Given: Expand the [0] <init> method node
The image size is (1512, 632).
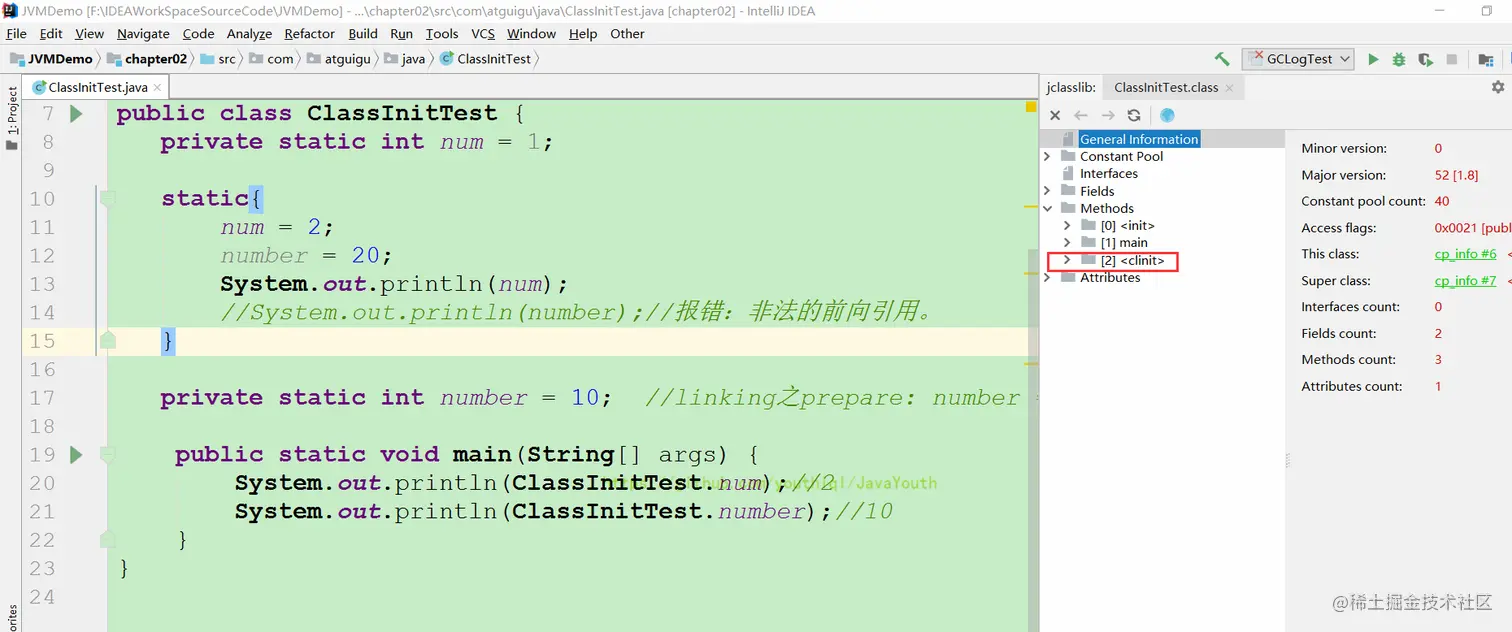Looking at the screenshot, I should (x=1067, y=225).
